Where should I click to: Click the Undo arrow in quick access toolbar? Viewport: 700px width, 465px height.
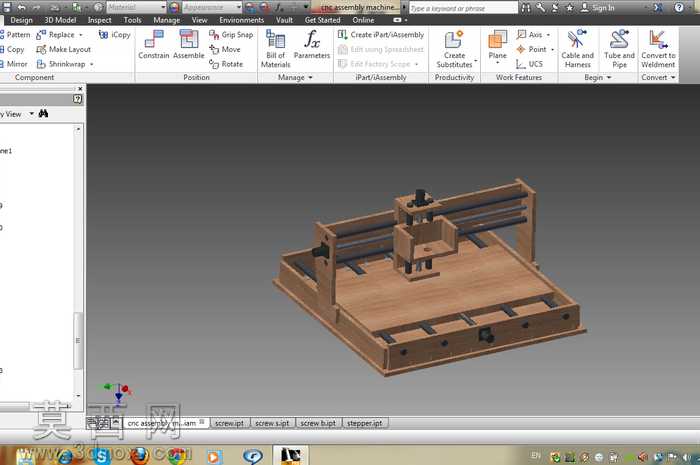(x=21, y=7)
